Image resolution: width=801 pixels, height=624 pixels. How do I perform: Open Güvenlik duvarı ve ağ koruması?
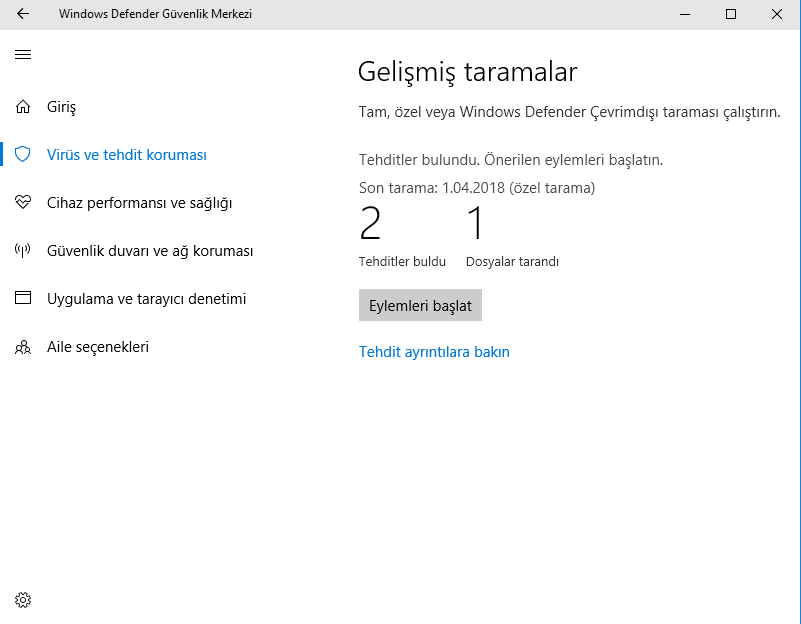click(x=150, y=251)
